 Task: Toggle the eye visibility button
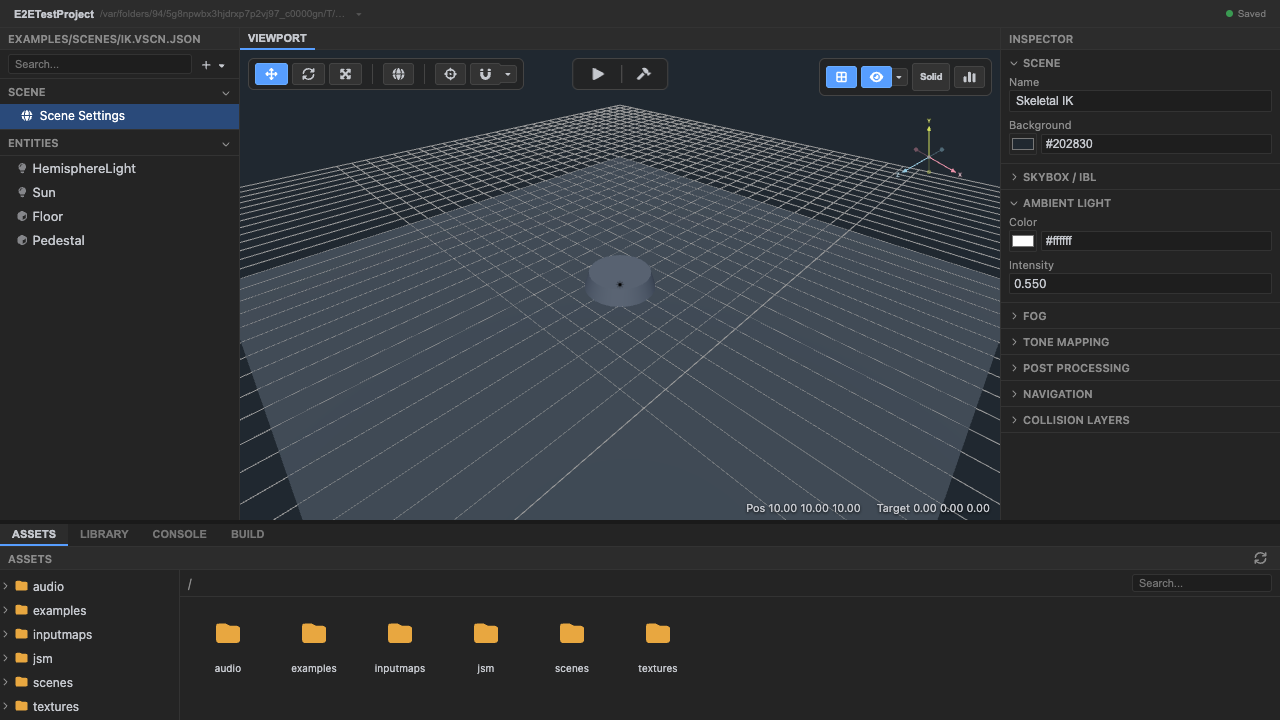[876, 77]
